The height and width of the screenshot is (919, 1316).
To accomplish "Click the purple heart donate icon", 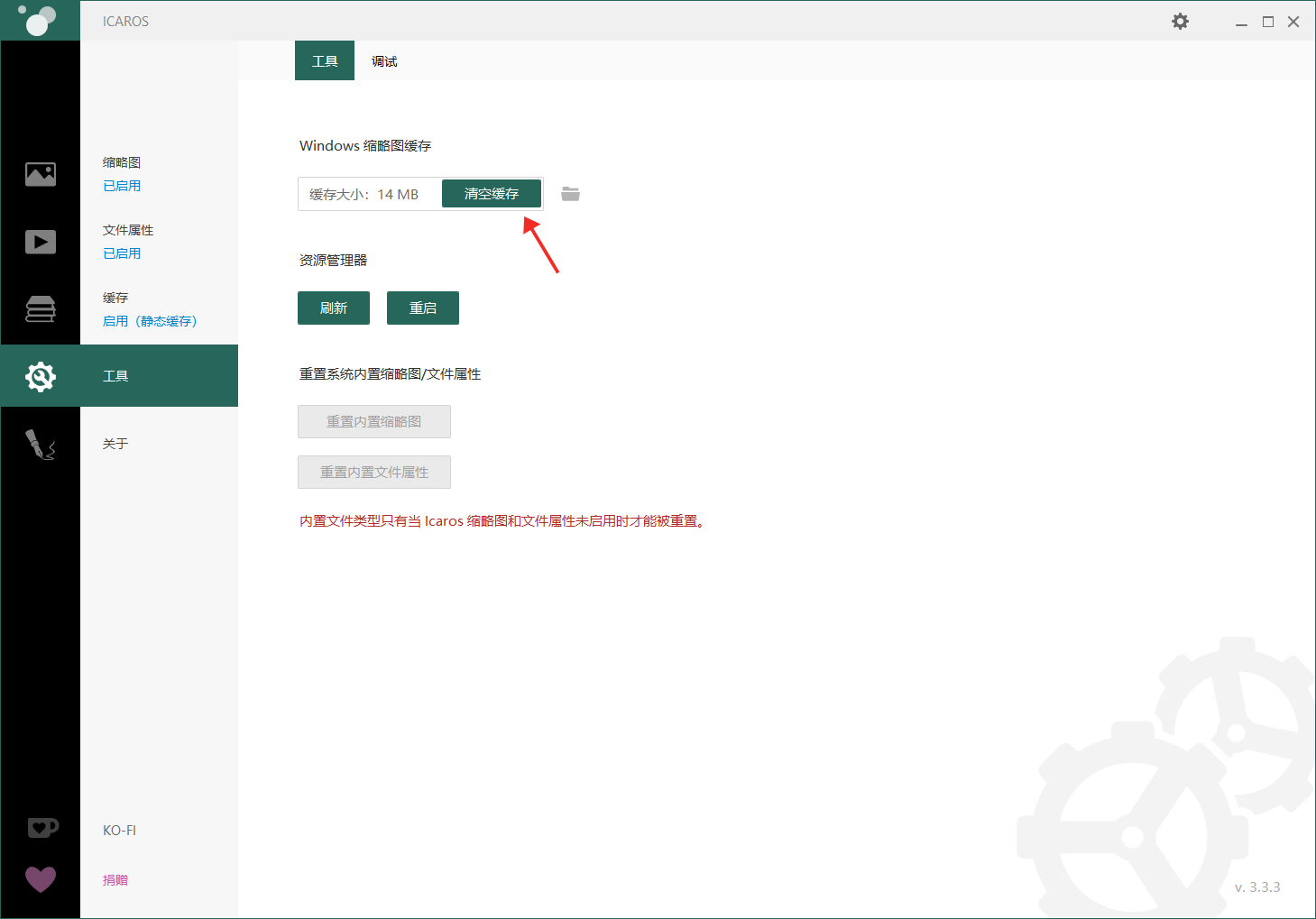I will click(x=41, y=879).
